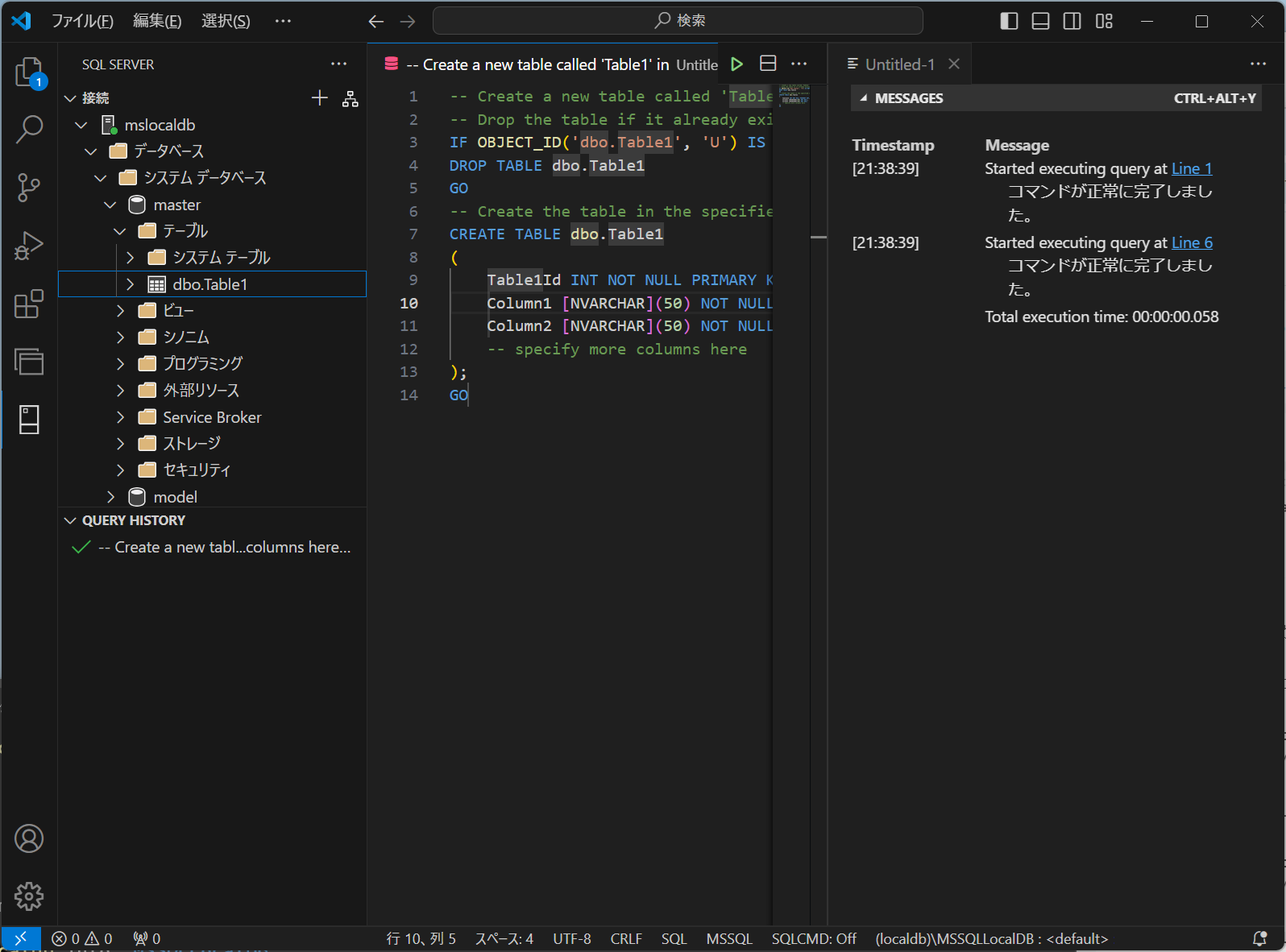Click the Run and Debug icon
This screenshot has width=1286, height=952.
click(x=29, y=246)
